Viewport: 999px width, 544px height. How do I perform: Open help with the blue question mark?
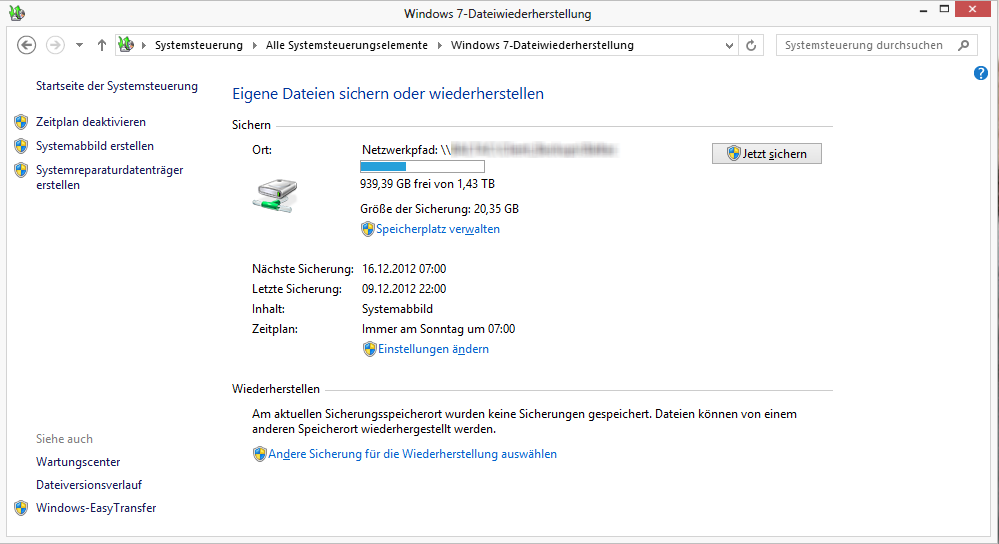pyautogui.click(x=981, y=73)
